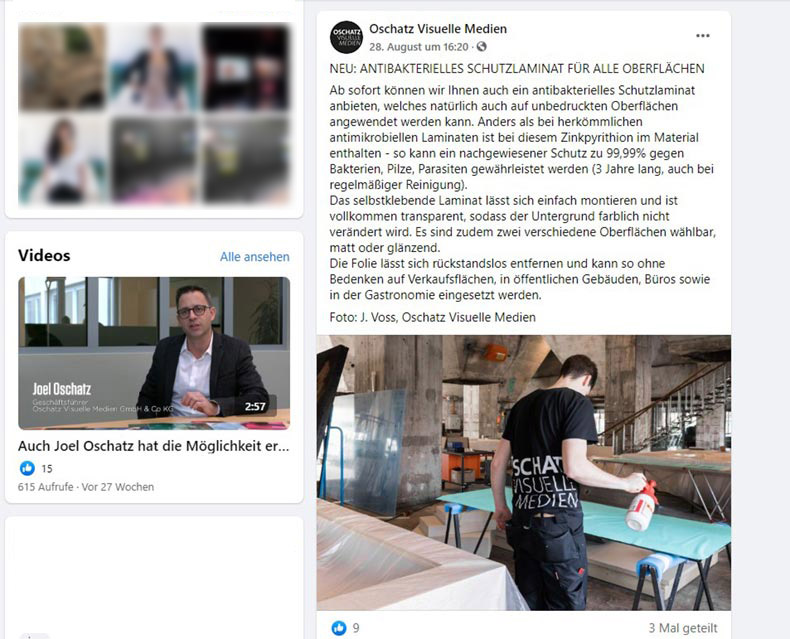Open top-middle blurred photo in grid
The height and width of the screenshot is (639, 790).
tap(154, 67)
